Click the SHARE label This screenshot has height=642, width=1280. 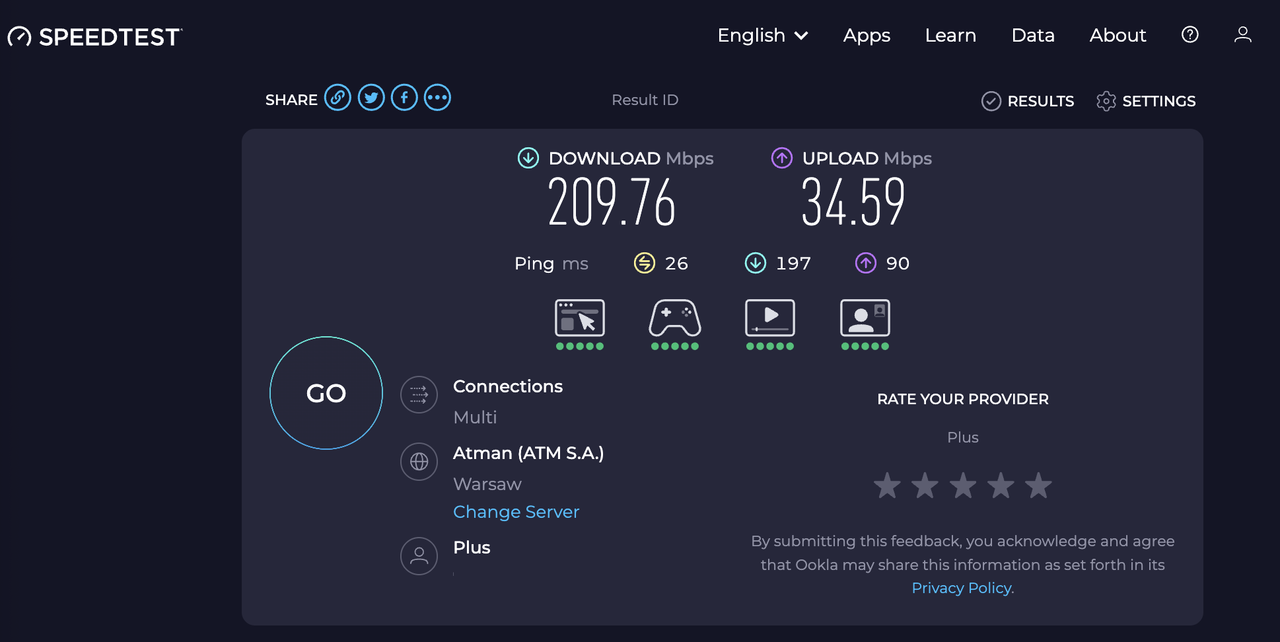[291, 100]
